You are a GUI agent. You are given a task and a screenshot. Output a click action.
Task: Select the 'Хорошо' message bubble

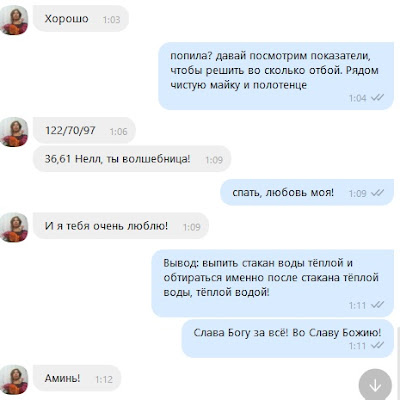(81, 19)
